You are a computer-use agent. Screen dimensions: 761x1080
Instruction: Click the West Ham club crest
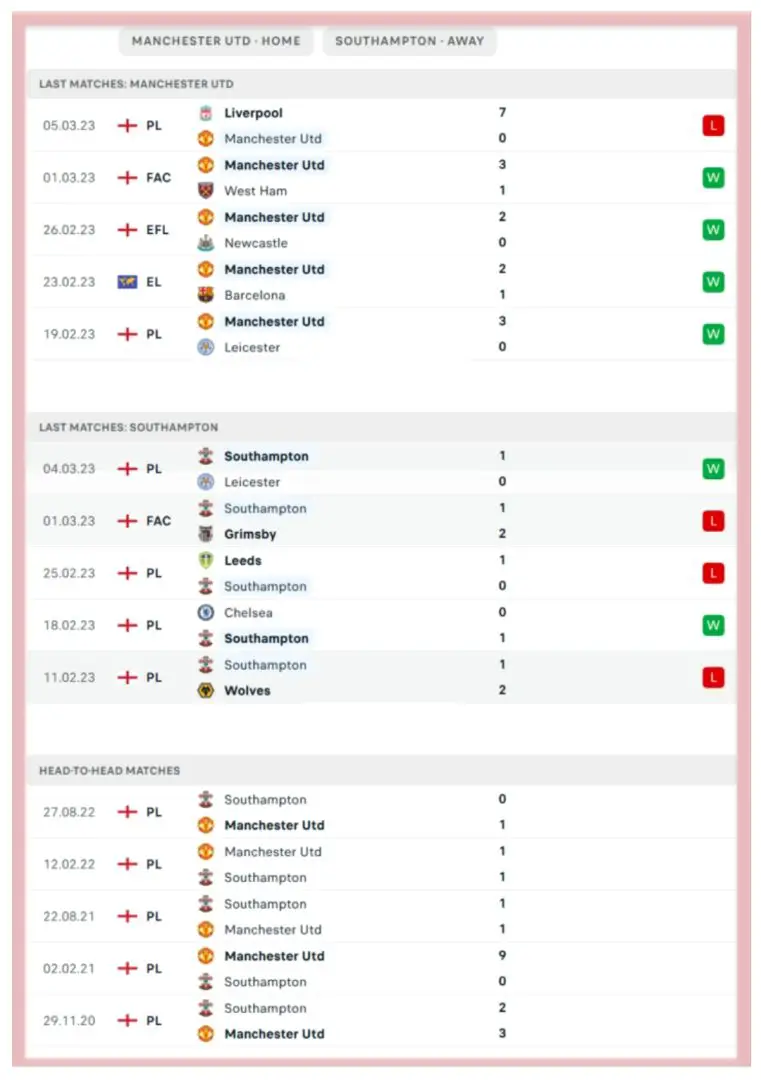(206, 191)
